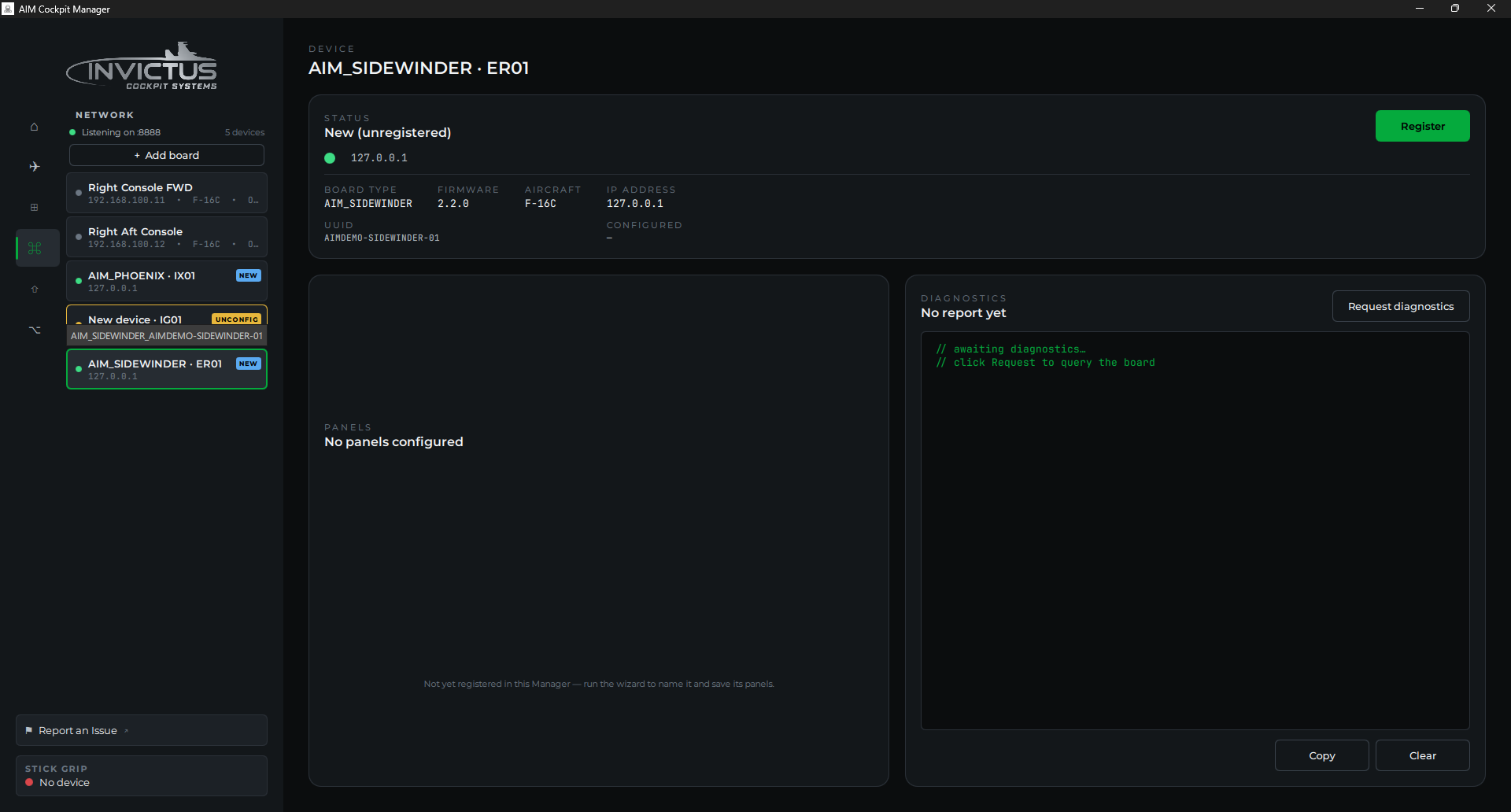
Task: Select Right Console FWD device
Action: [x=167, y=193]
